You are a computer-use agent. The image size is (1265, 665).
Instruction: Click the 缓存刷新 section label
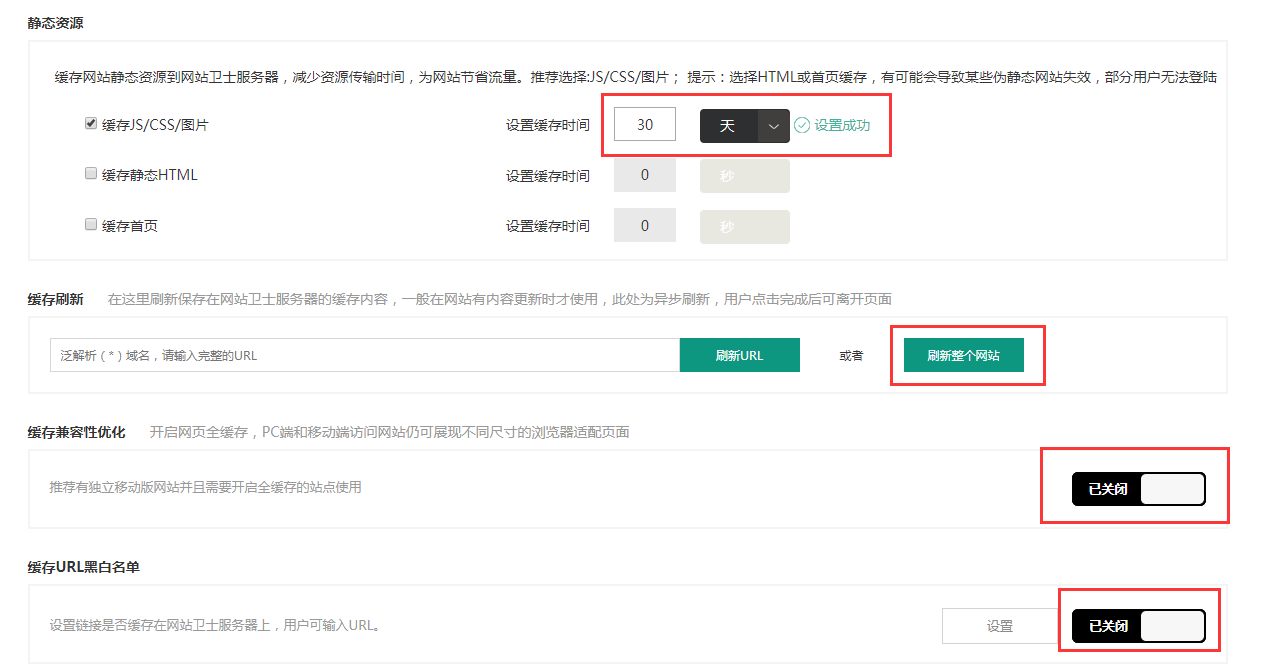[x=55, y=298]
